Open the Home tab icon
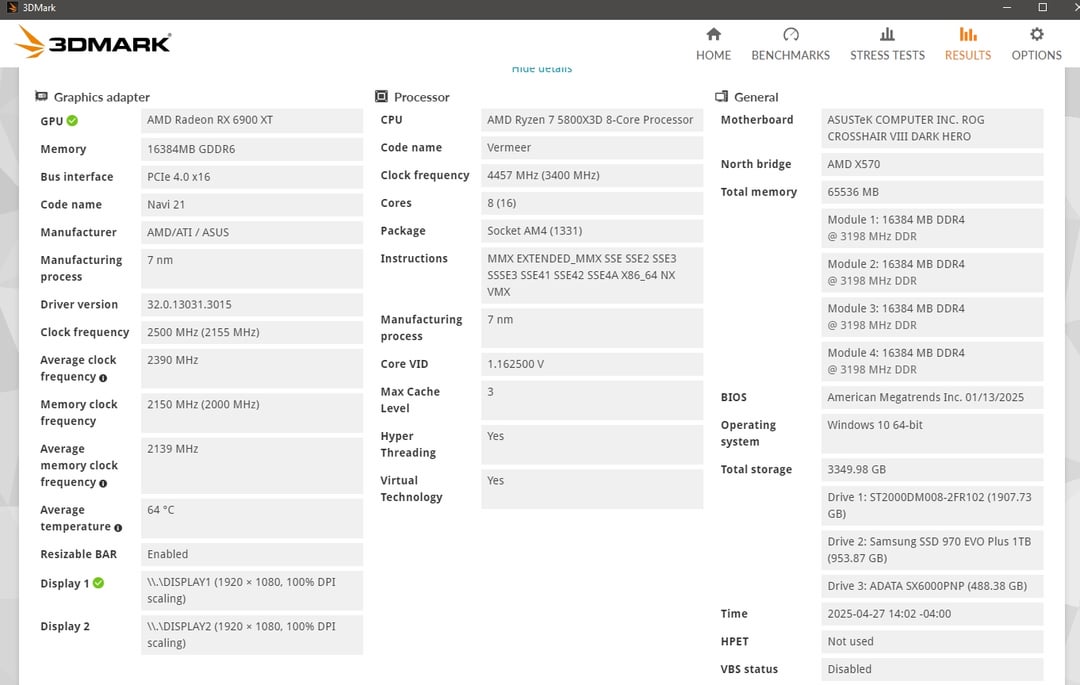 (x=714, y=34)
